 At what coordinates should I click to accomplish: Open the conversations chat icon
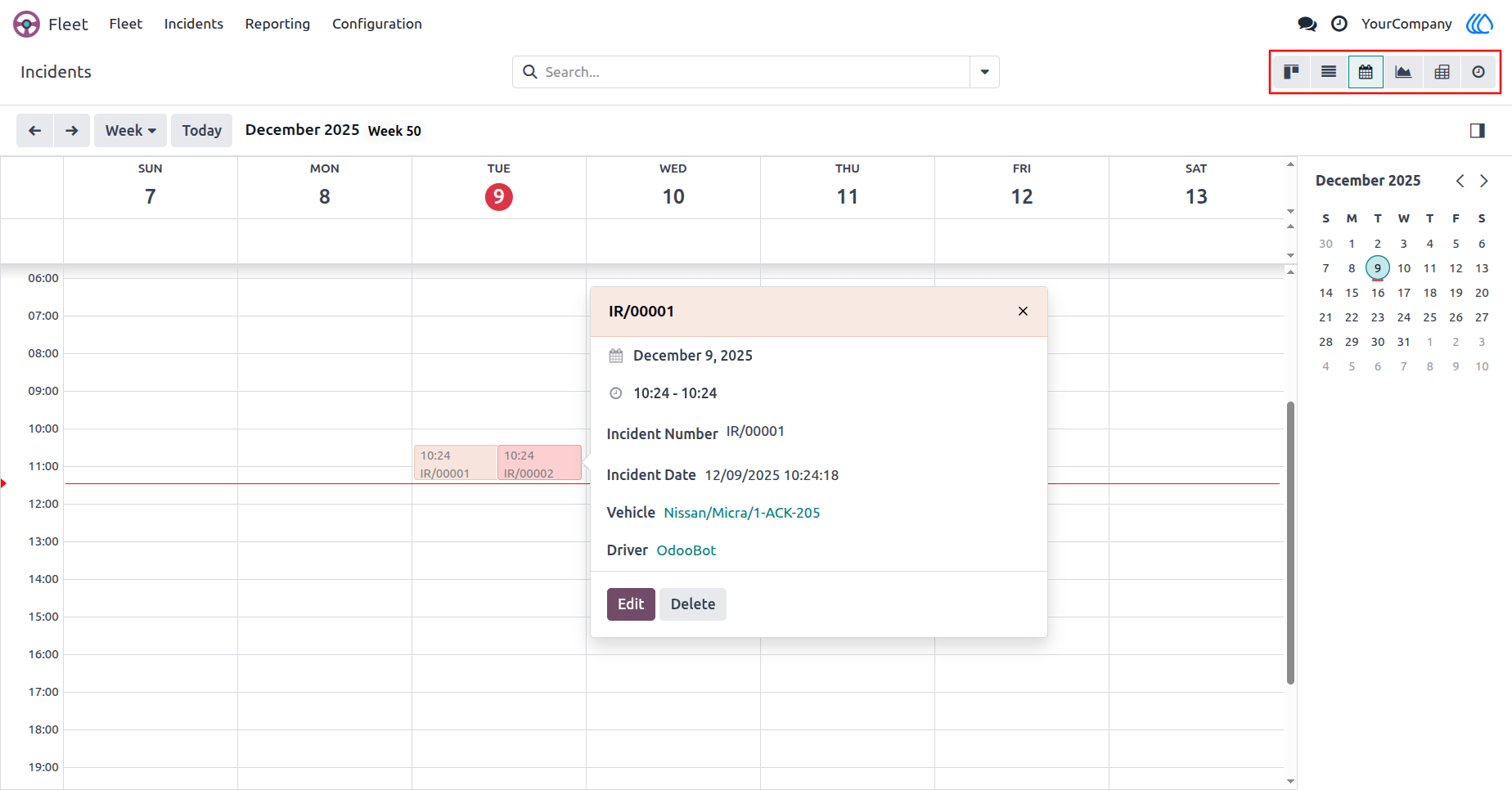tap(1307, 24)
